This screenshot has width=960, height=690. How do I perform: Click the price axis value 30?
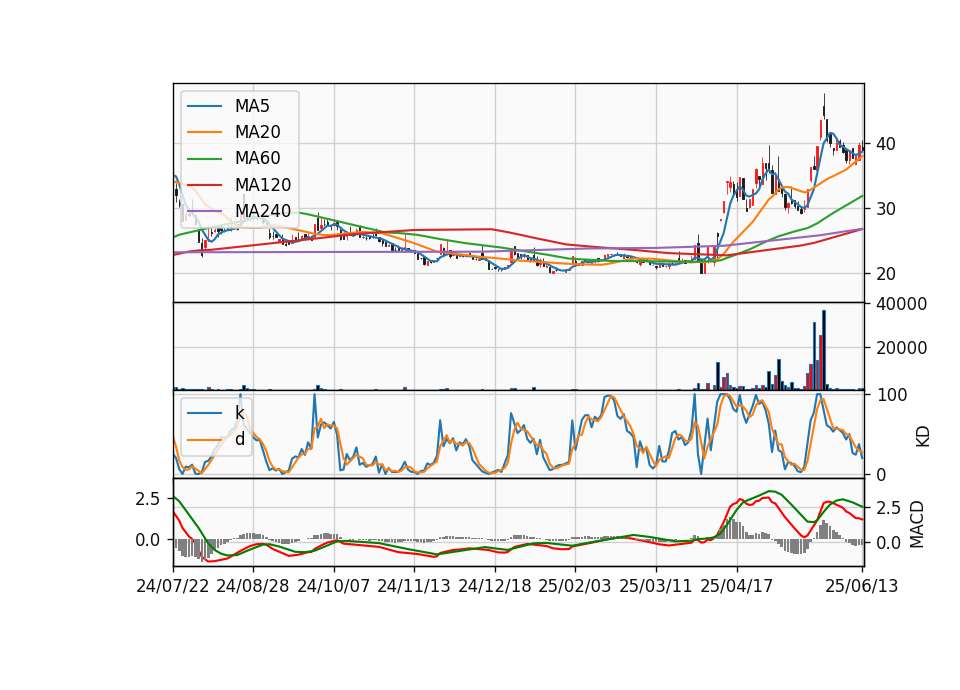[886, 209]
